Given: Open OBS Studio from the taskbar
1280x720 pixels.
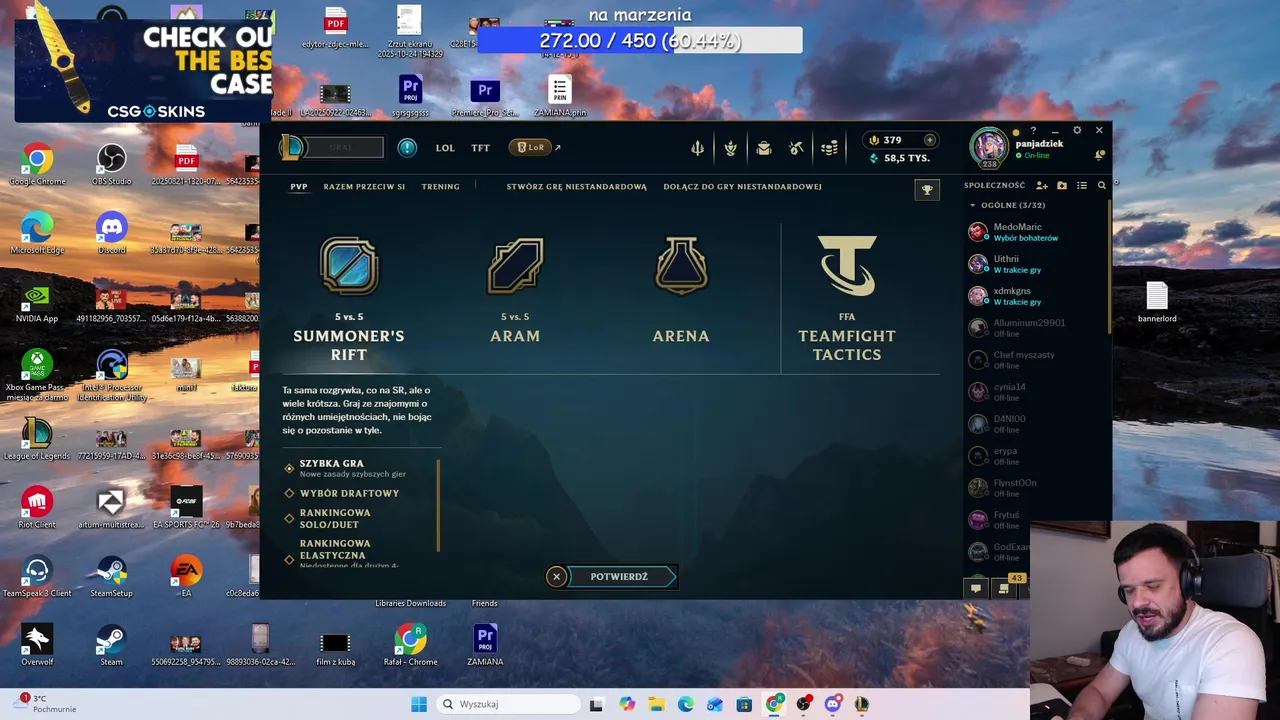Looking at the screenshot, I should pos(803,704).
